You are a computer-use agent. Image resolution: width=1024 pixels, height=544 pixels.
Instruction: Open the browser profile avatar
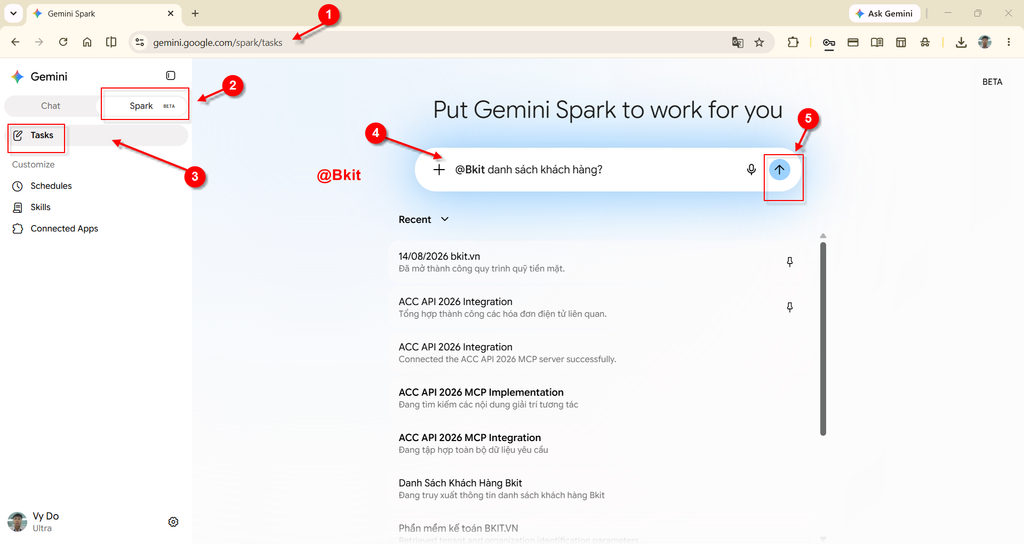pos(985,42)
